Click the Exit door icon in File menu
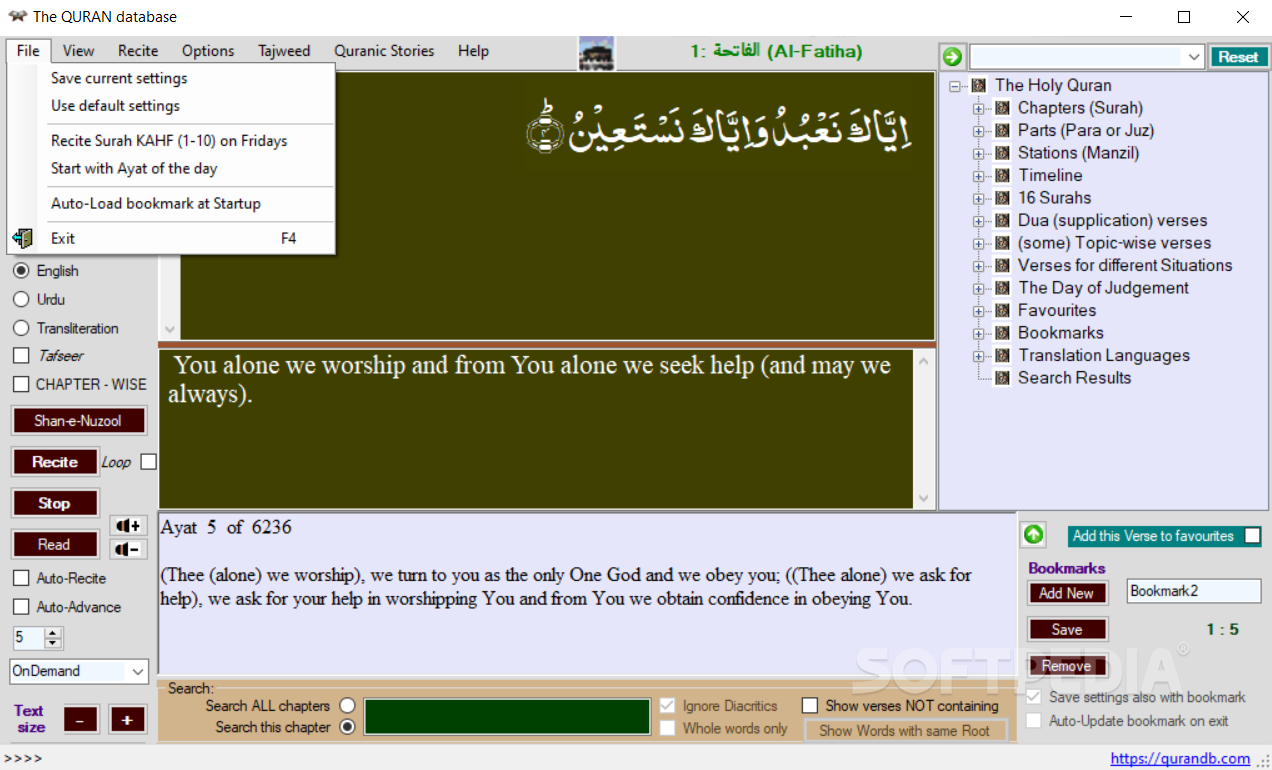Image resolution: width=1272 pixels, height=770 pixels. [x=23, y=238]
